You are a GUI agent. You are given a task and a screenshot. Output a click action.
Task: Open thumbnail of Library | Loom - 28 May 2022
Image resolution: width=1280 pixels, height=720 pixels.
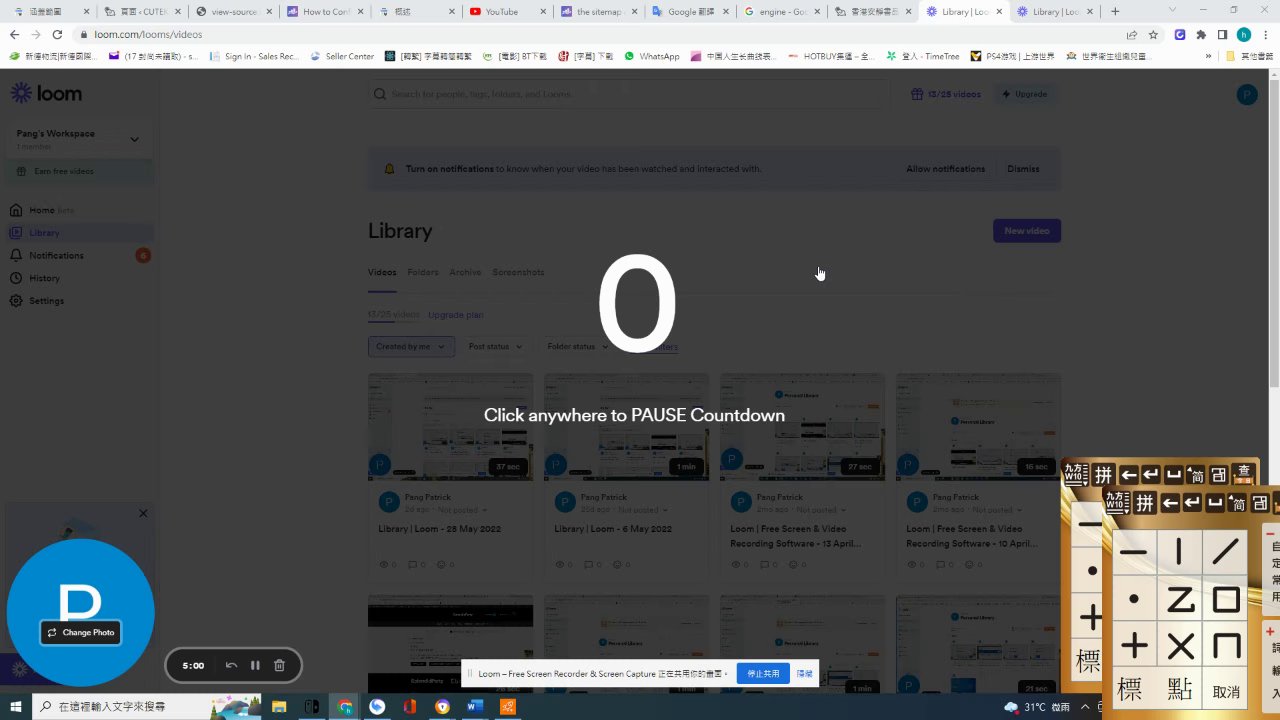[x=450, y=427]
